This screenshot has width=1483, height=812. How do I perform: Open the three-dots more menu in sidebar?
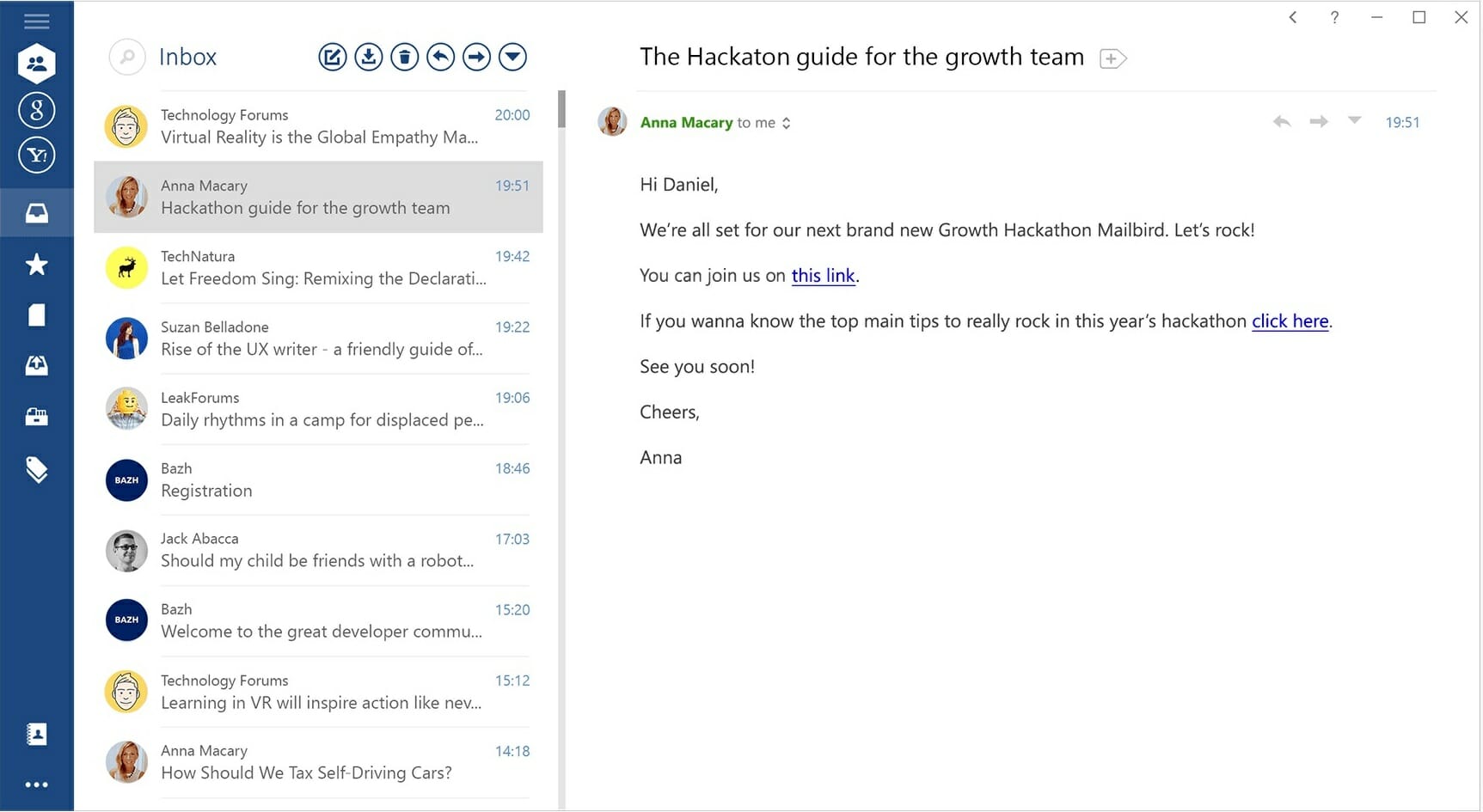pos(36,785)
